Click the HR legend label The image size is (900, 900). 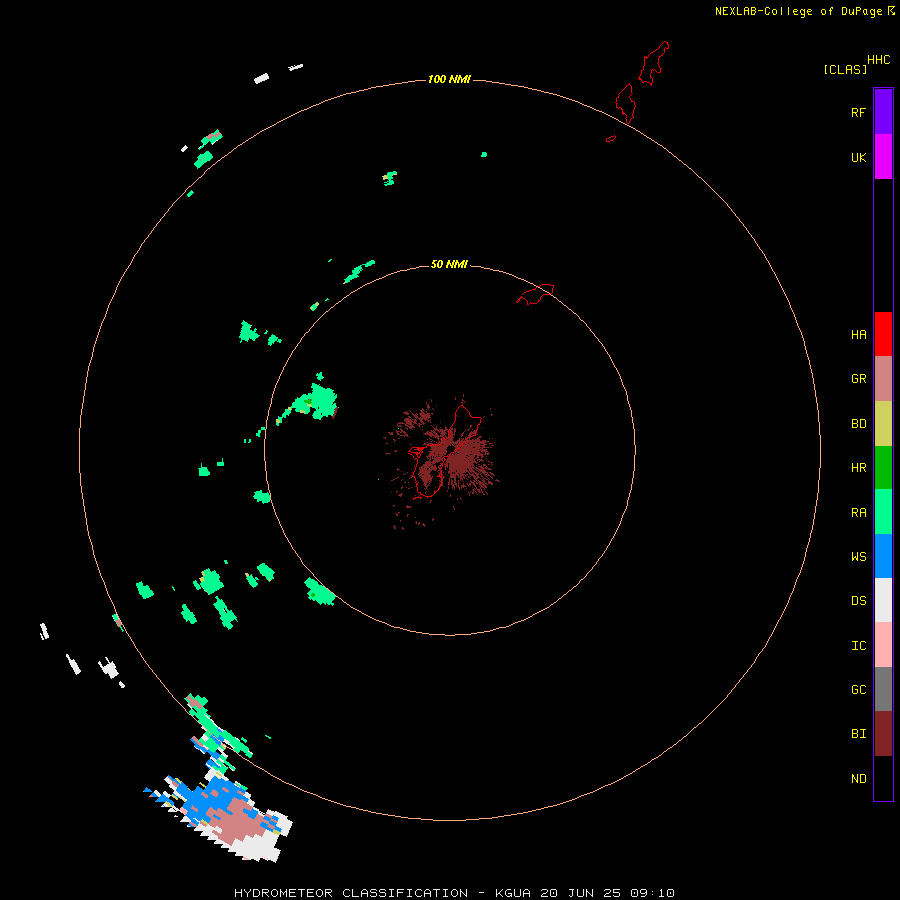pos(858,468)
